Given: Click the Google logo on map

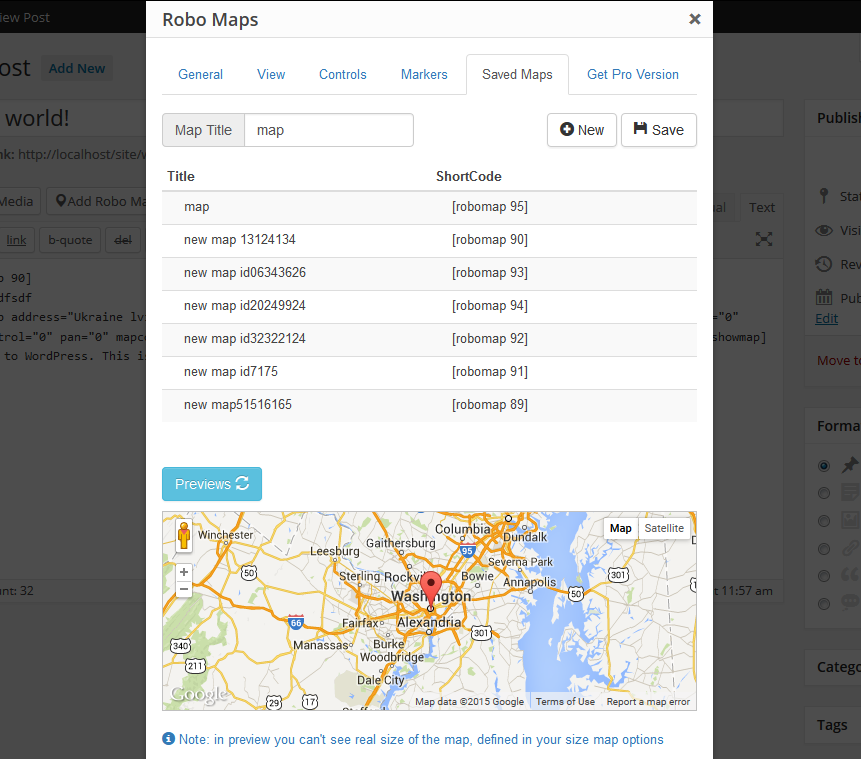Looking at the screenshot, I should (198, 695).
